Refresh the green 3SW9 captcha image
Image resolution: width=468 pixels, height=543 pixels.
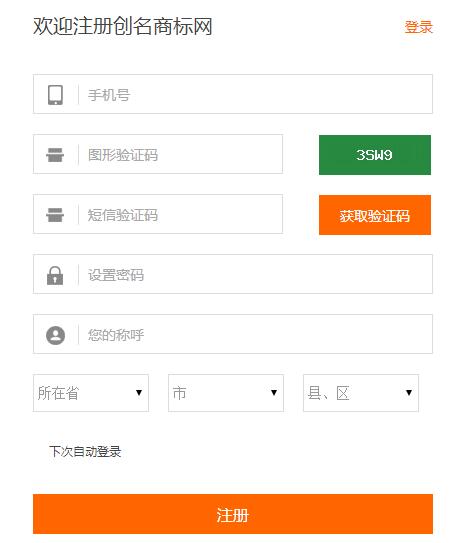pyautogui.click(x=375, y=155)
